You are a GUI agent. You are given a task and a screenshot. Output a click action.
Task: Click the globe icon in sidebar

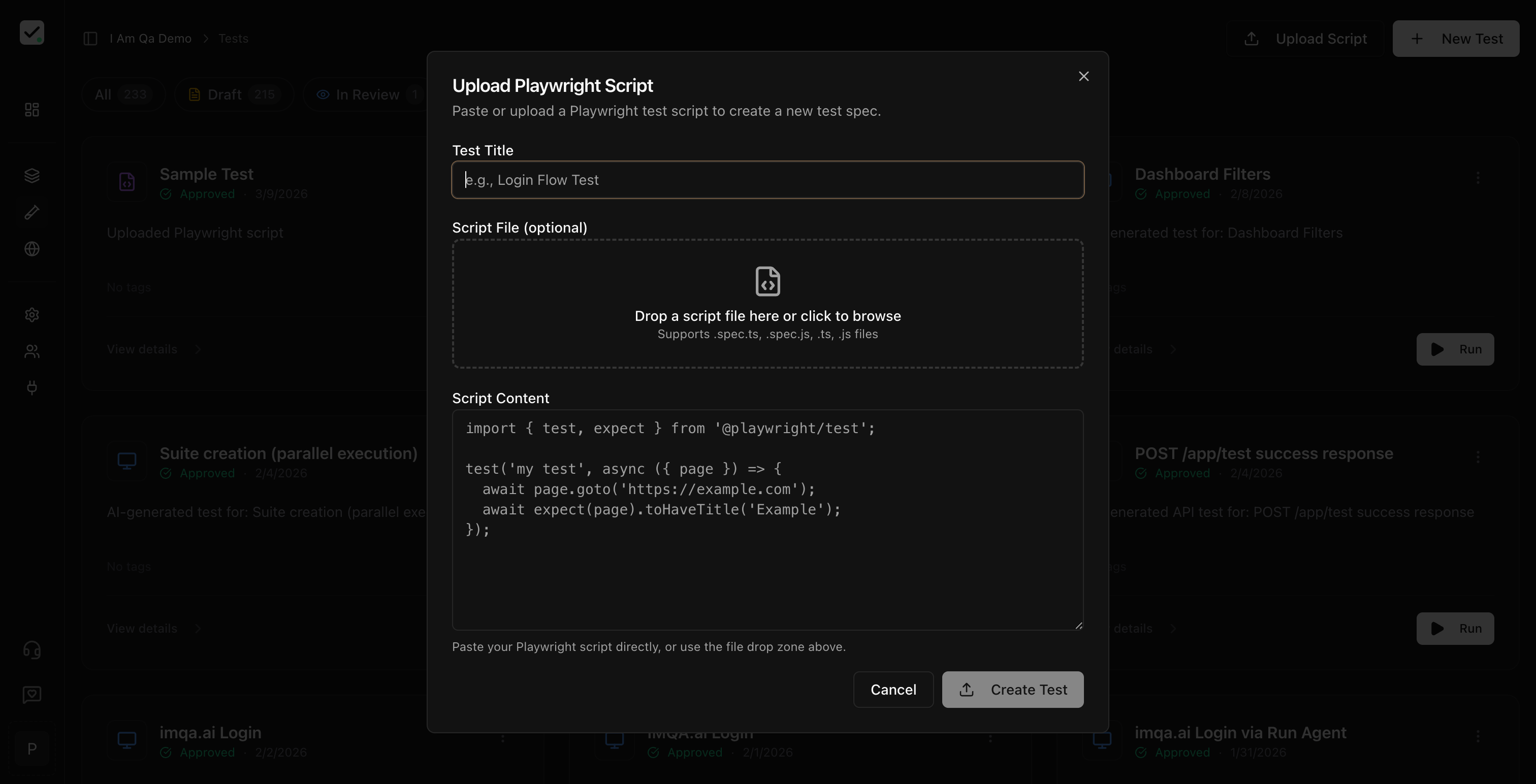pyautogui.click(x=32, y=249)
